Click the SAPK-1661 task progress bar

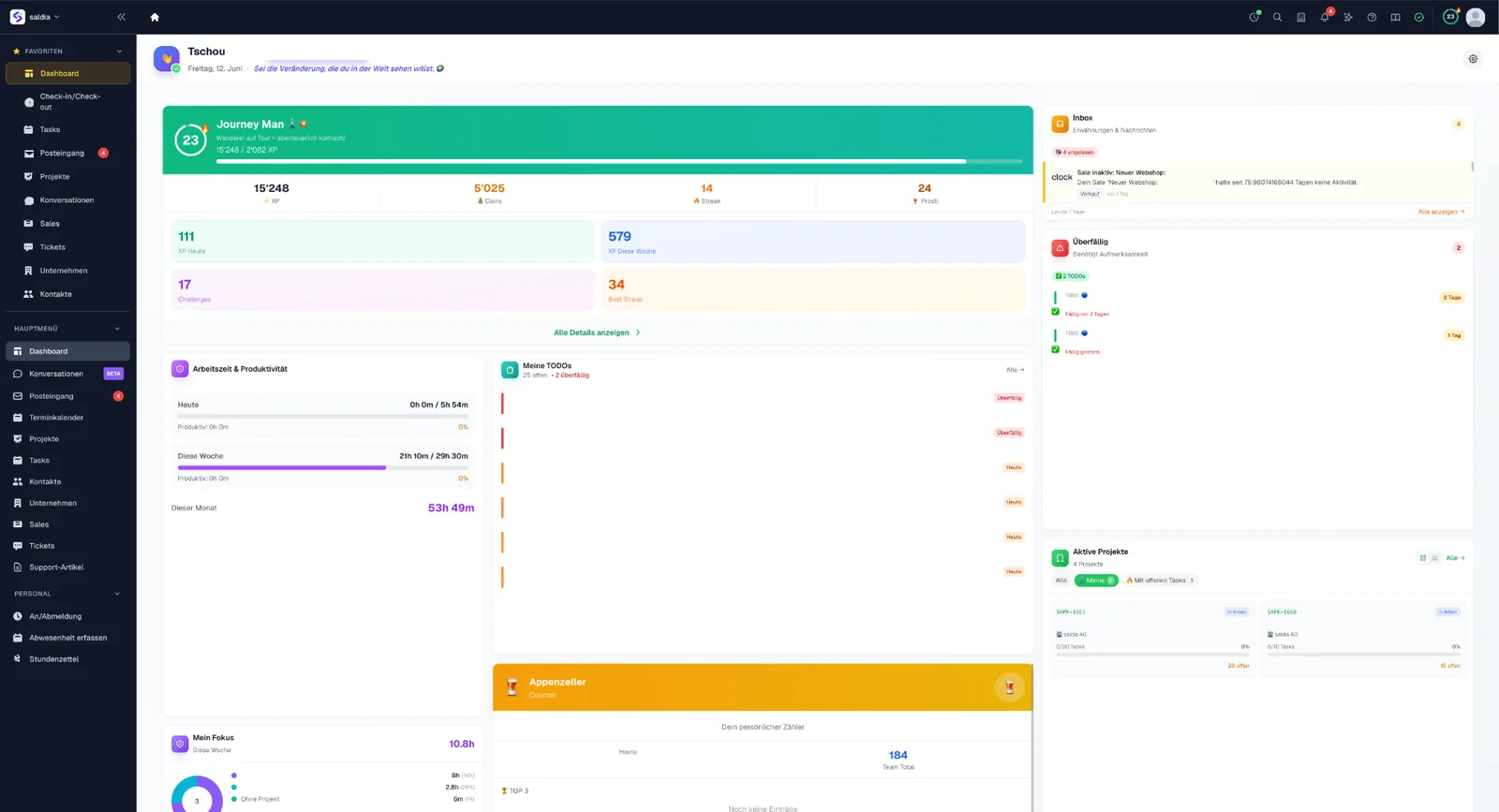1152,655
